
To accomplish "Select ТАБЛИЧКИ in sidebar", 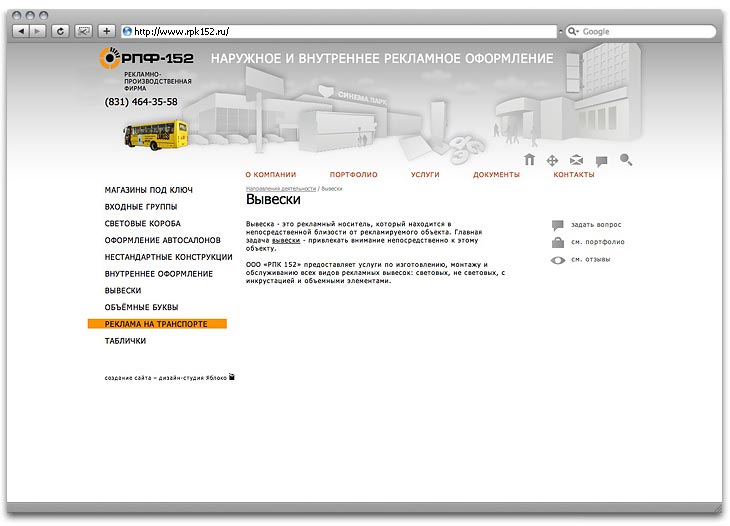I will tap(125, 341).
